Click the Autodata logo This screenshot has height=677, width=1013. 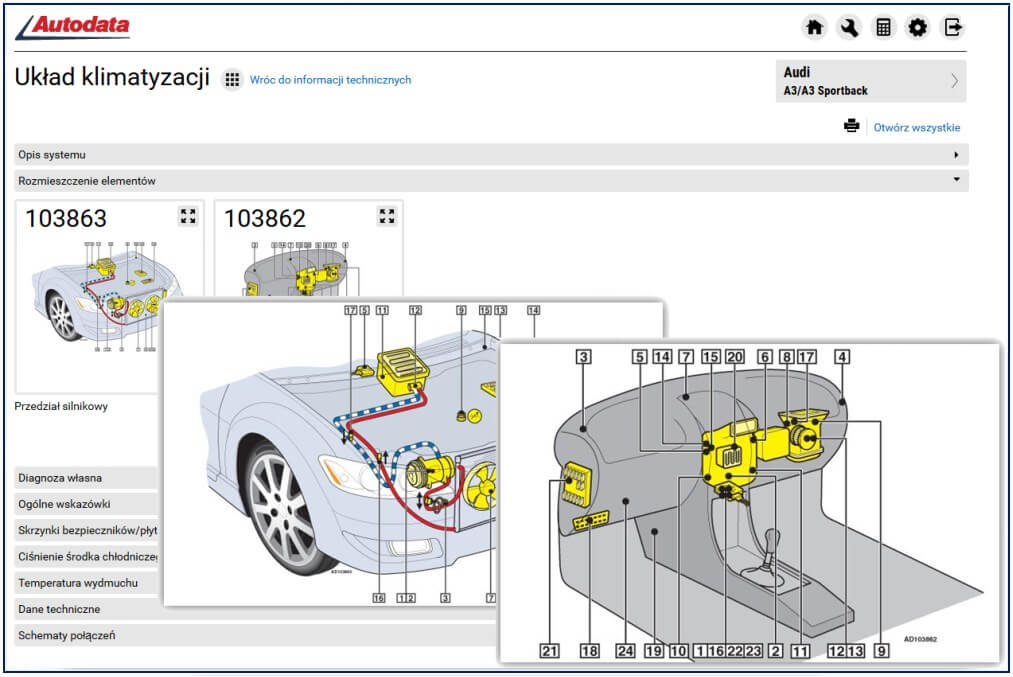[72, 27]
